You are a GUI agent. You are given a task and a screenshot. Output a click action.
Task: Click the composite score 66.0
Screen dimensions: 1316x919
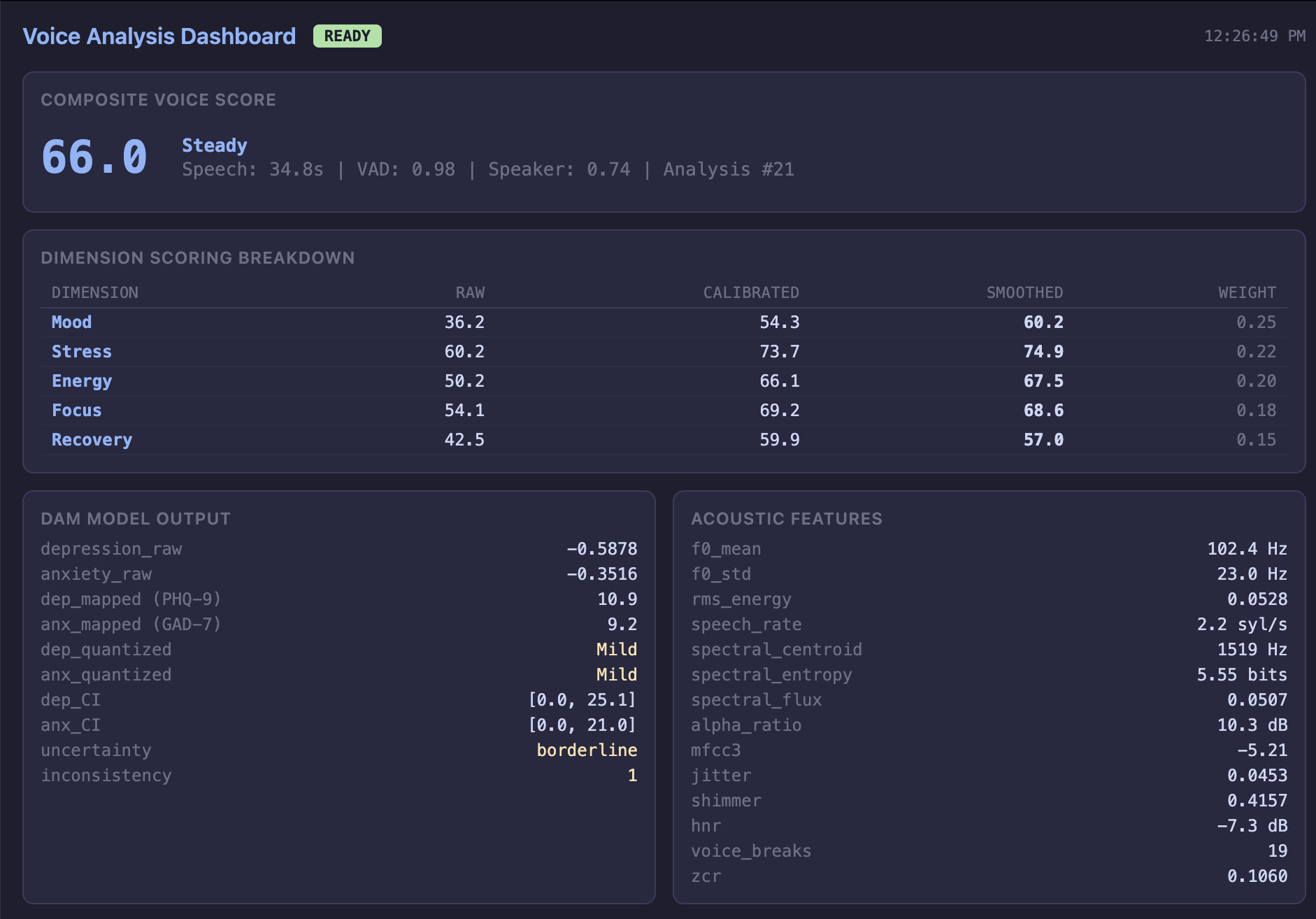click(94, 157)
